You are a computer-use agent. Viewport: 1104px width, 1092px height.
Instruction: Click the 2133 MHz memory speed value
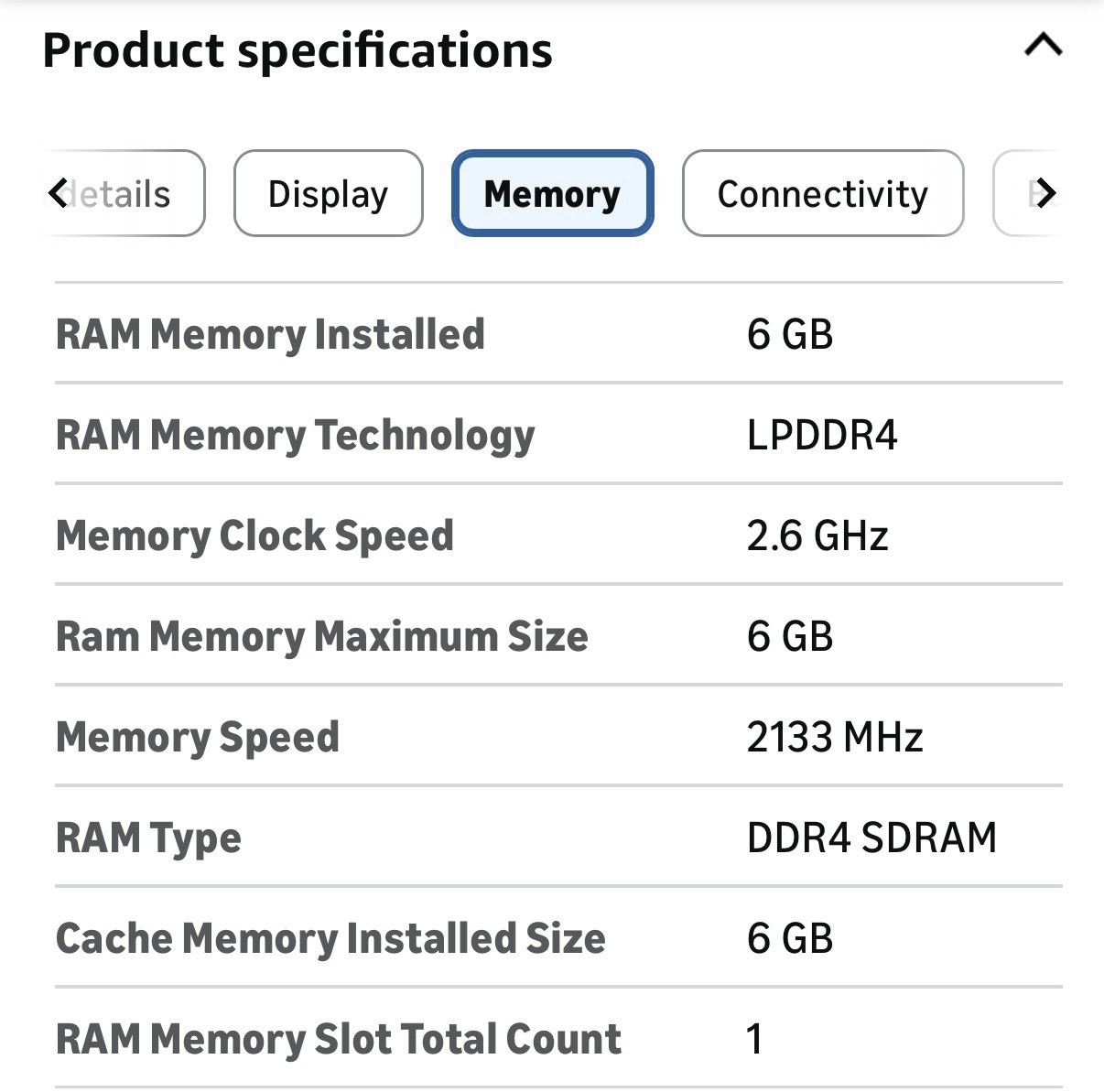[835, 737]
